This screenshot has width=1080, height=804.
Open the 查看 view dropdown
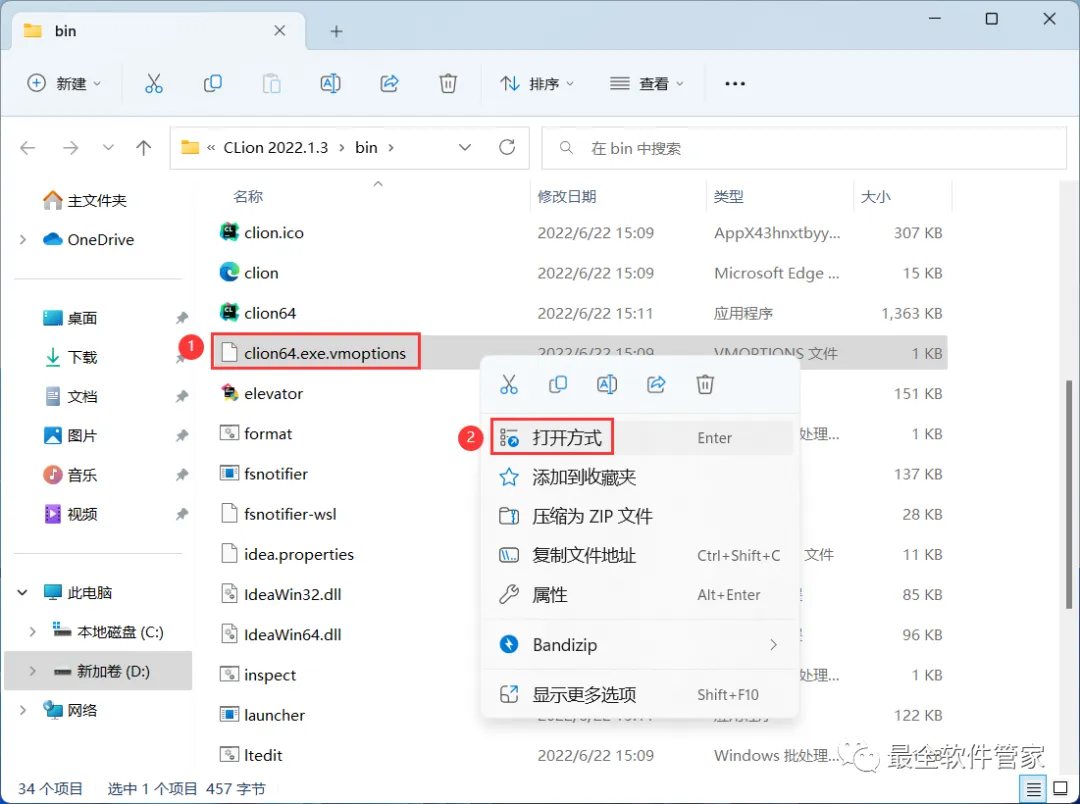tap(647, 83)
